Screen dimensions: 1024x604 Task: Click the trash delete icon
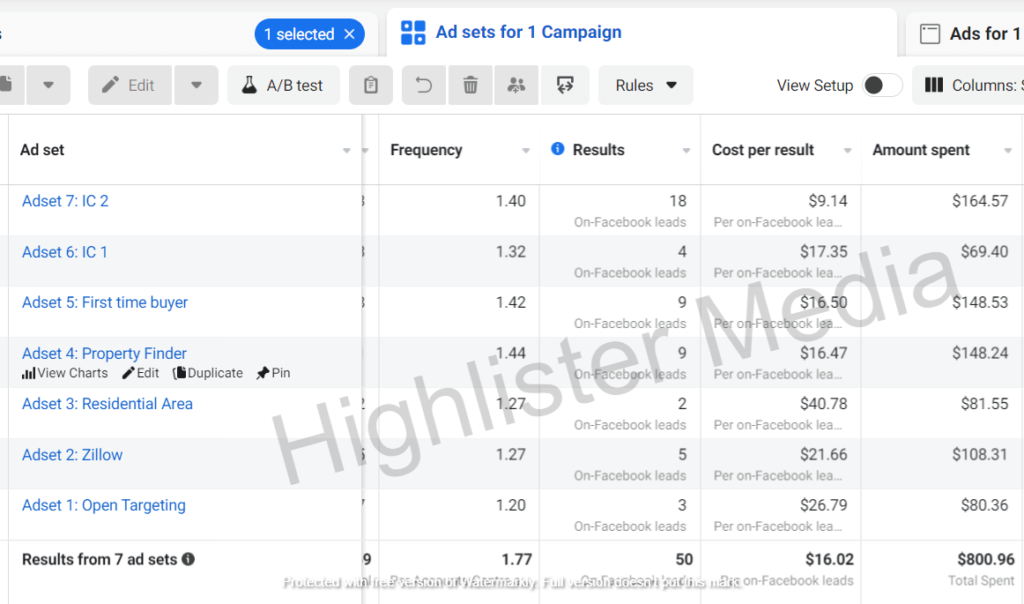click(470, 86)
